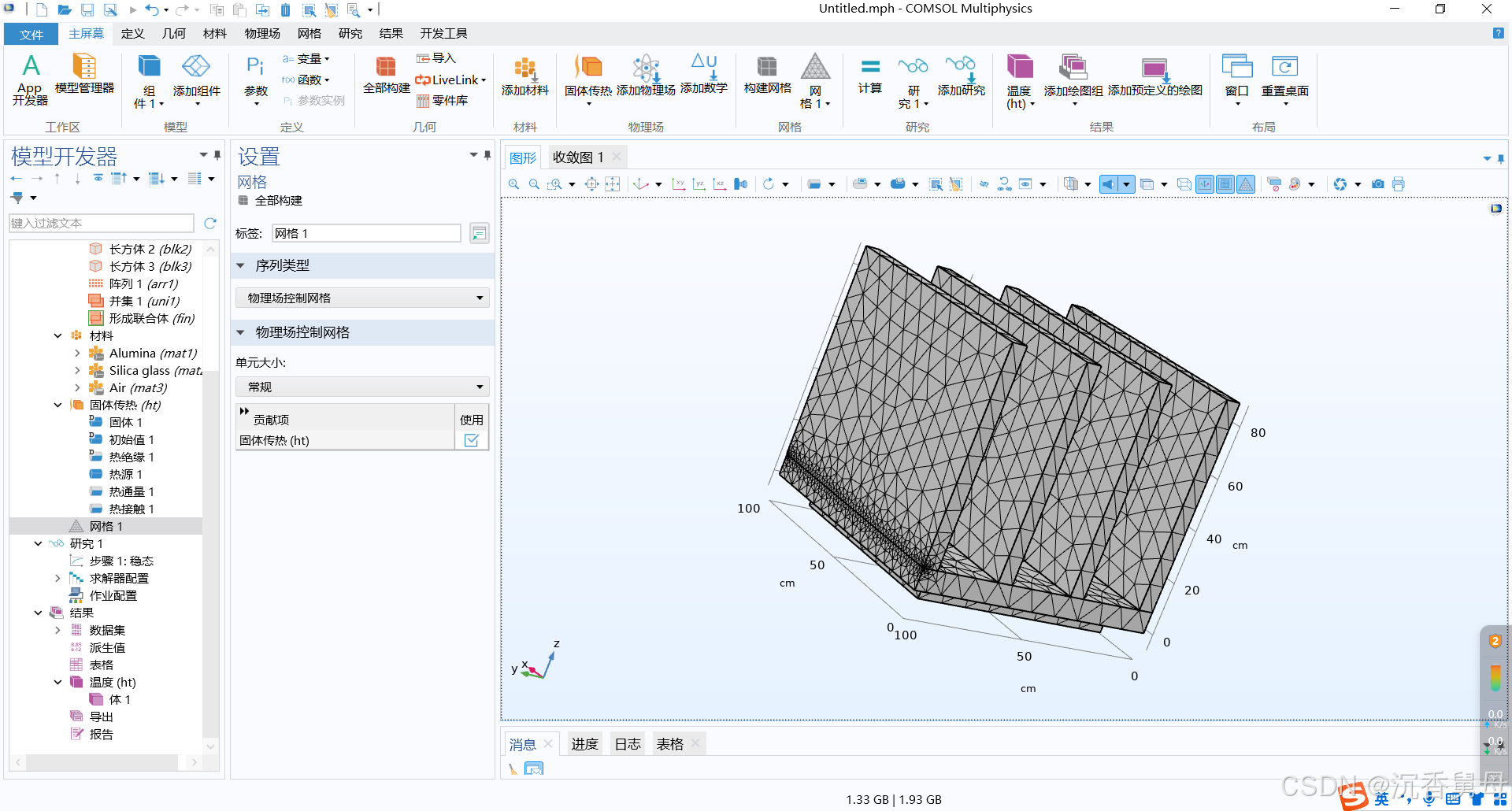Viewport: 1512px width, 811px height.
Task: Open the 单元大小 dropdown 常规
Action: click(362, 387)
